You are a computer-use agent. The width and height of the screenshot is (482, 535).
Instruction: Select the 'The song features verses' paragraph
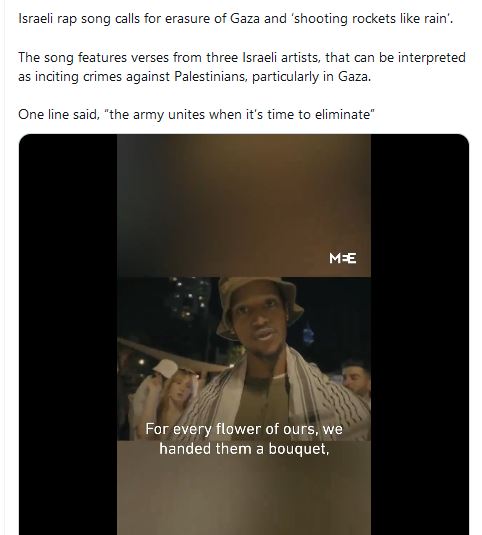click(x=242, y=67)
